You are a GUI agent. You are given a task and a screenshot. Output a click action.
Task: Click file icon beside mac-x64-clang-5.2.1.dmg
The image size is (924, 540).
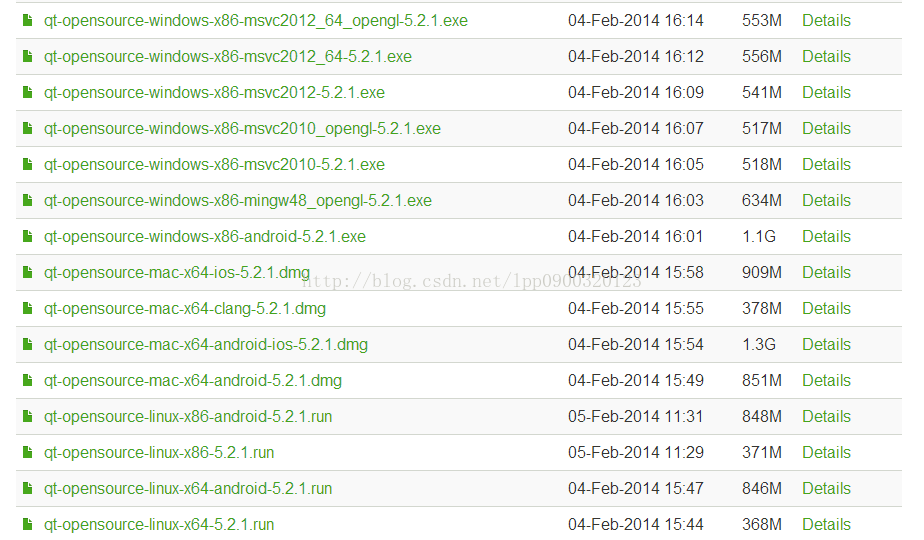pos(27,308)
